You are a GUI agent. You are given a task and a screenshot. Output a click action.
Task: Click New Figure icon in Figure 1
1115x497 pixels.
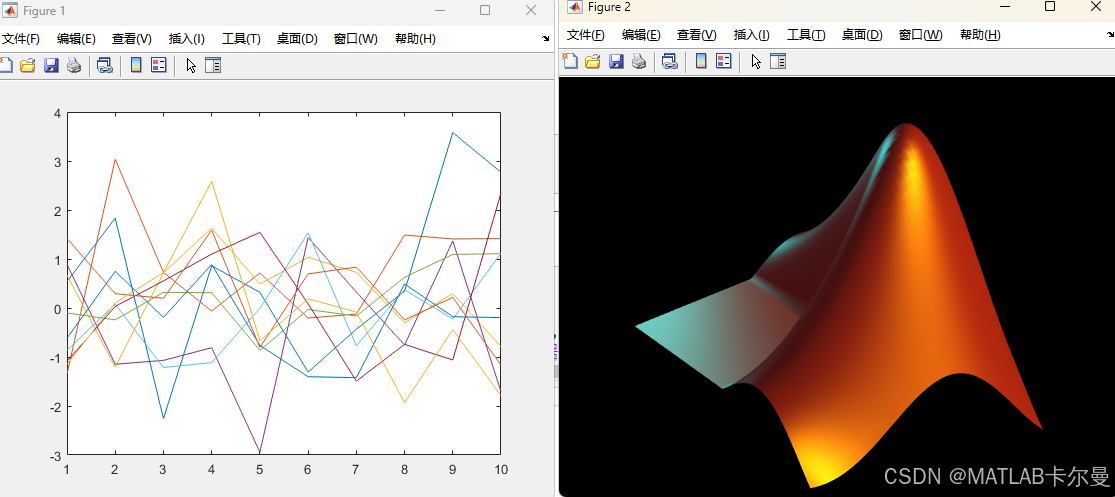pos(5,65)
